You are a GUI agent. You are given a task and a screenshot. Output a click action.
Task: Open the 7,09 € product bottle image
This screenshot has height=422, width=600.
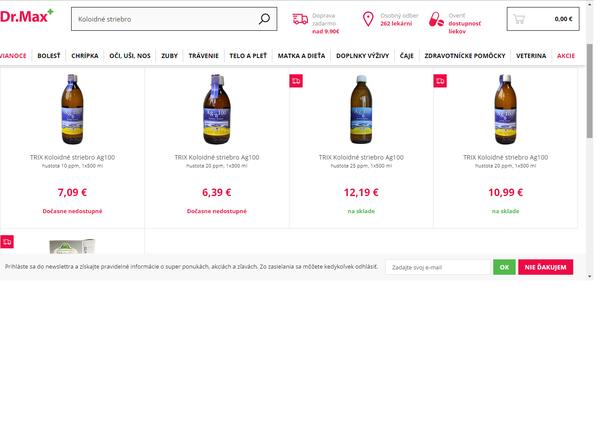coord(72,108)
